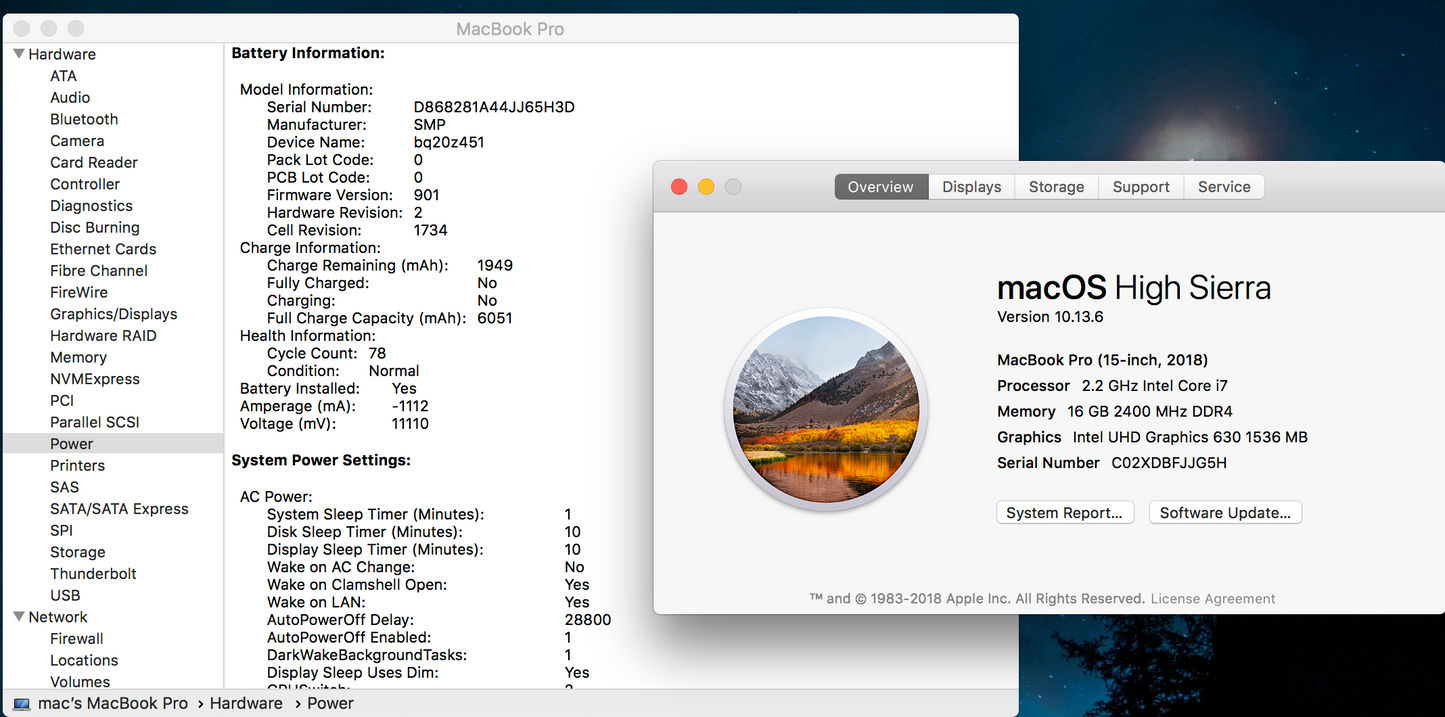
Task: Switch to the Displays tab
Action: tap(970, 186)
